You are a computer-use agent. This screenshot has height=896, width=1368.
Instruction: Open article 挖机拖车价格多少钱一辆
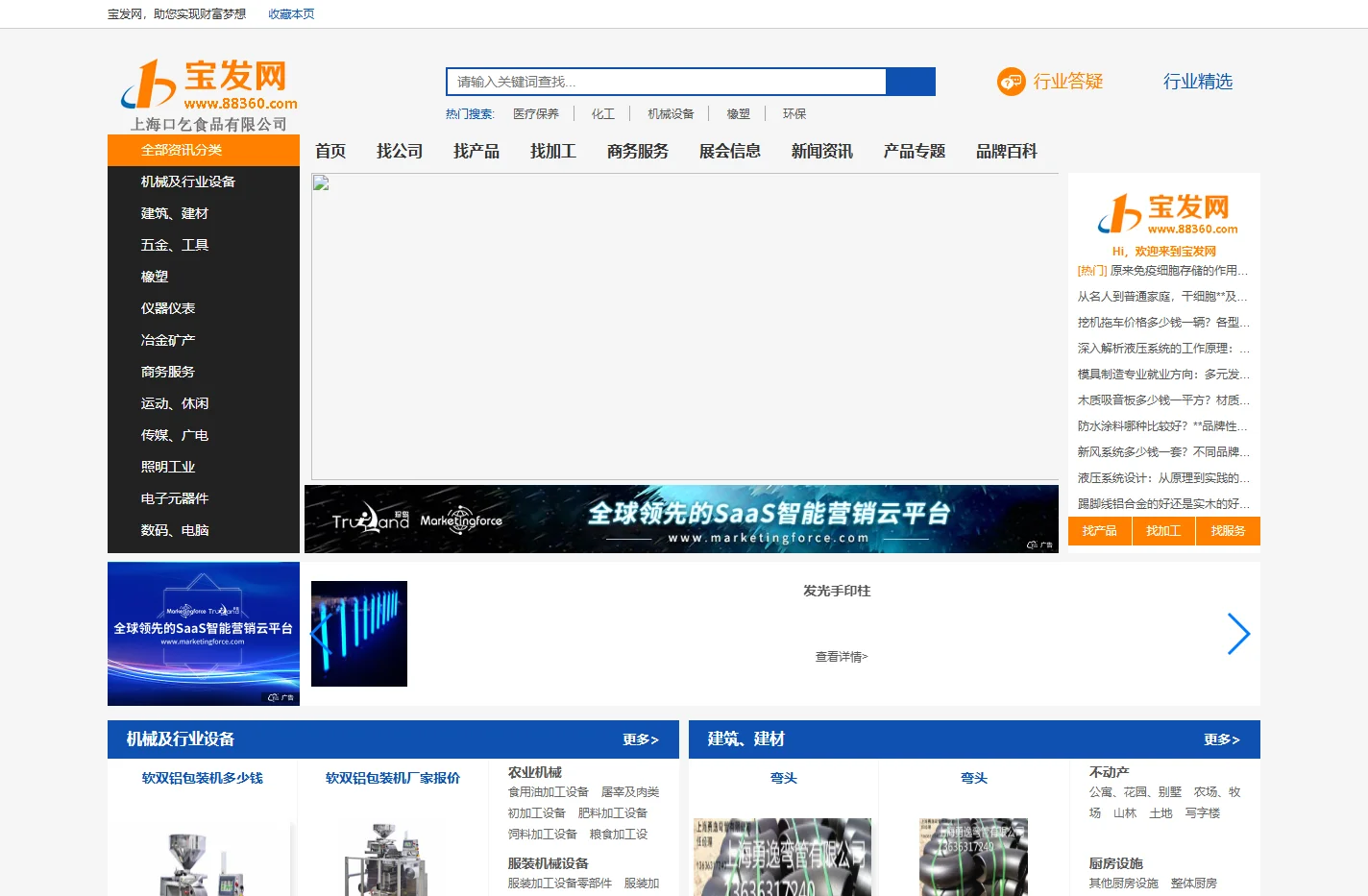[1163, 323]
